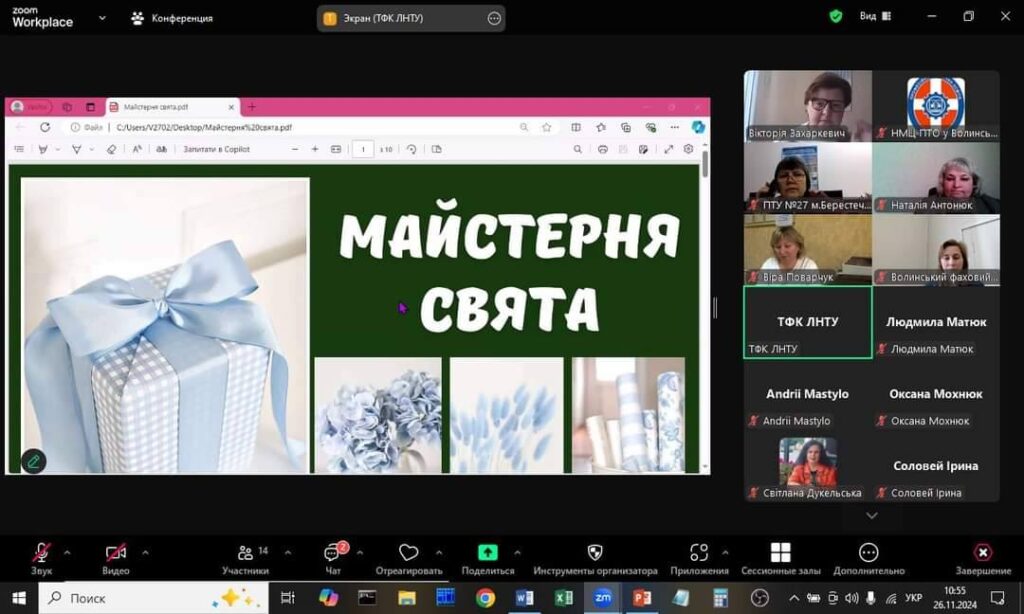Expand audio options arrow beside Звук
This screenshot has width=1024, height=614.
[x=67, y=552]
